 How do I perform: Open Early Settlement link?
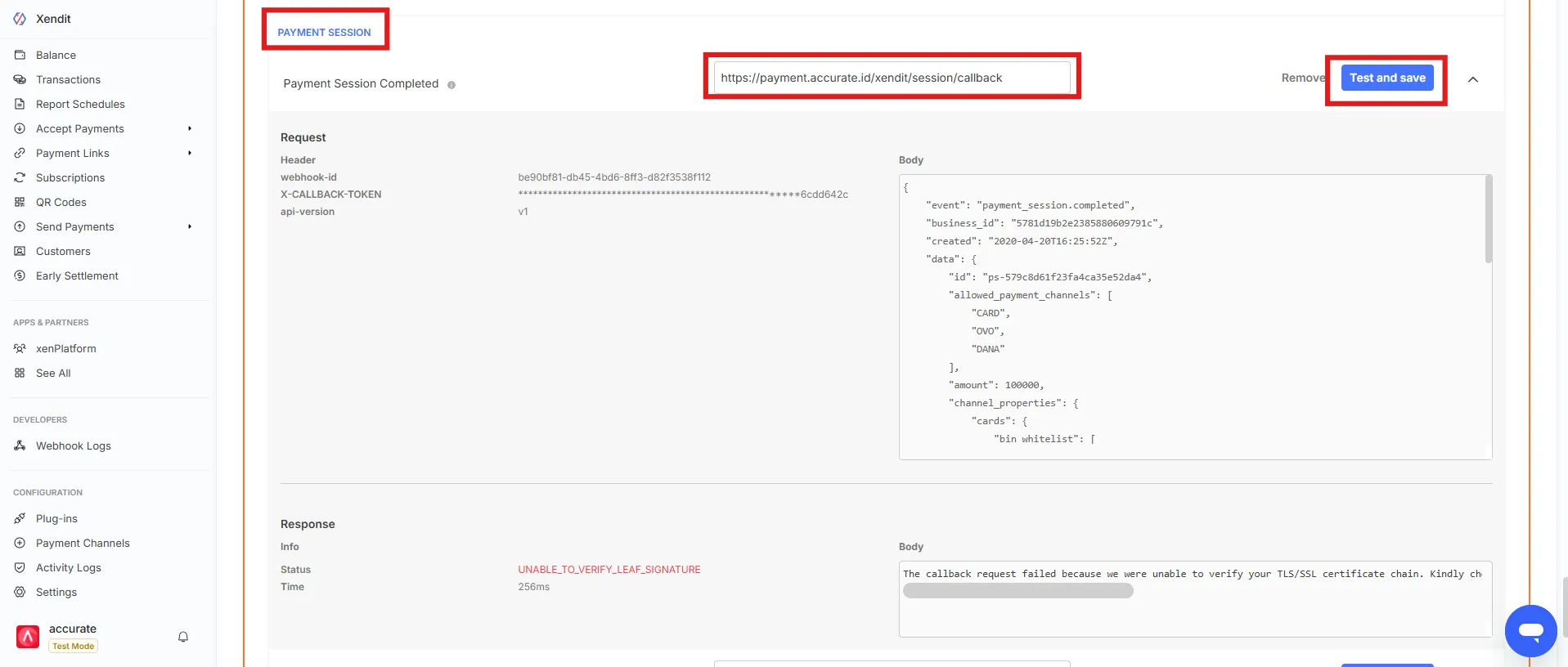click(77, 275)
